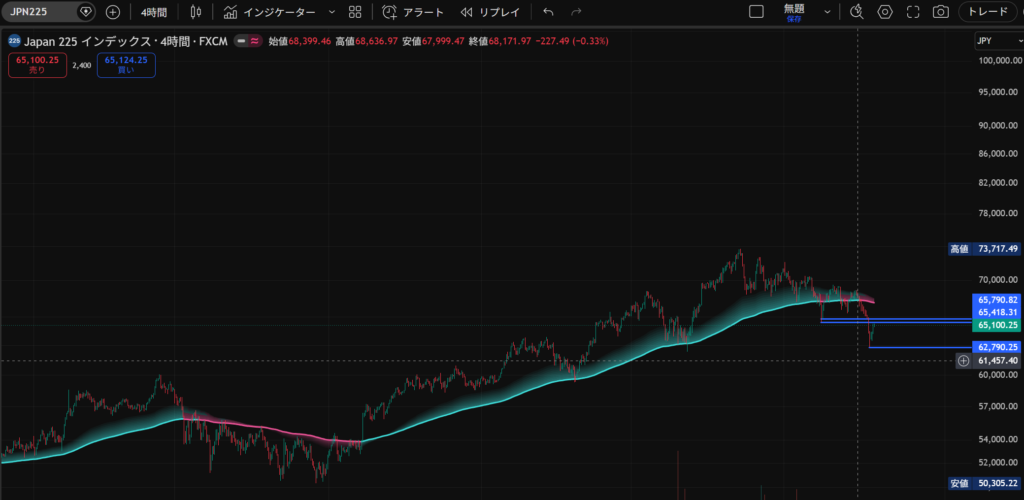Open chart settings hexagon icon
Image resolution: width=1024 pixels, height=500 pixels.
click(x=885, y=12)
